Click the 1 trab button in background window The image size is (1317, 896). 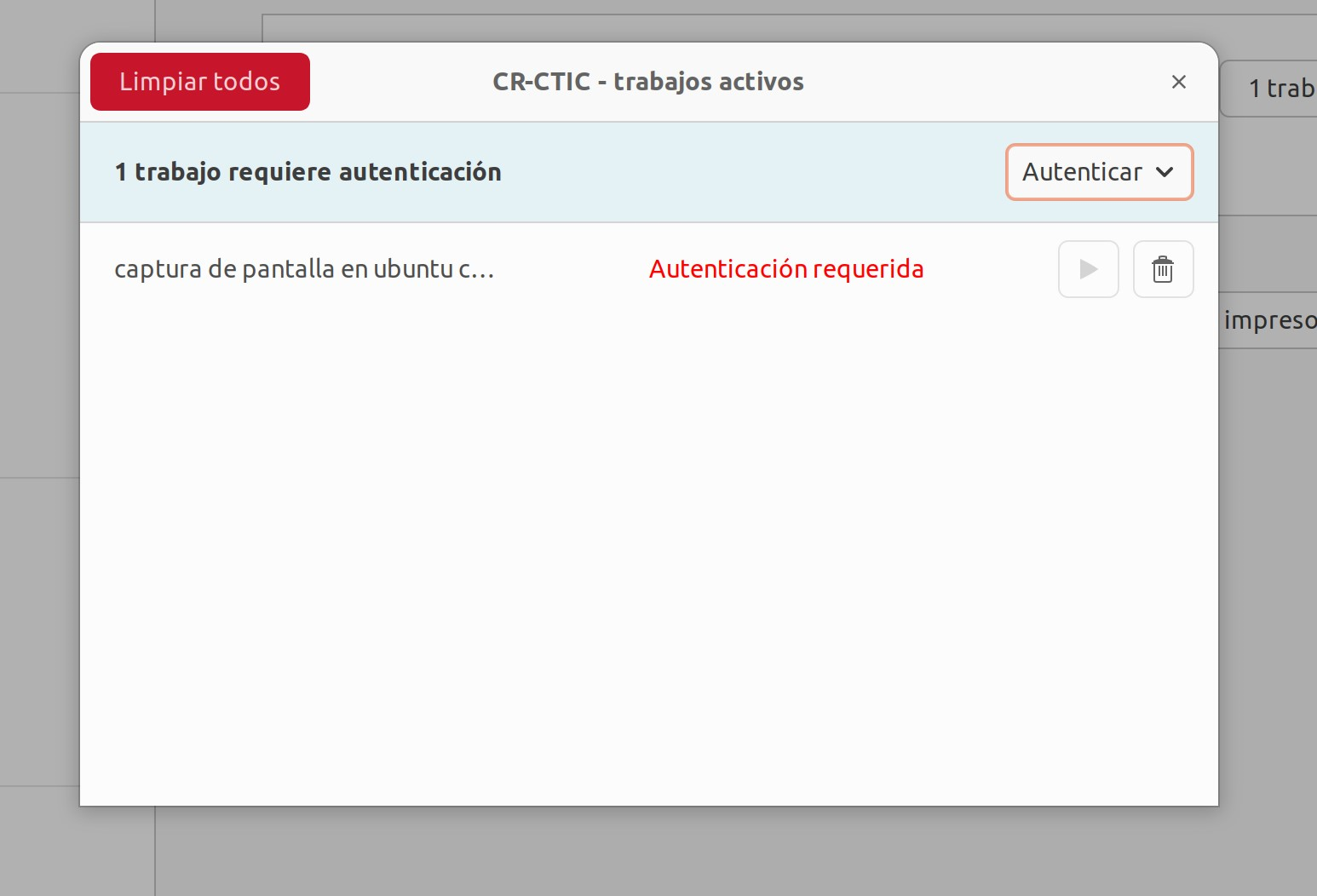click(x=1269, y=89)
